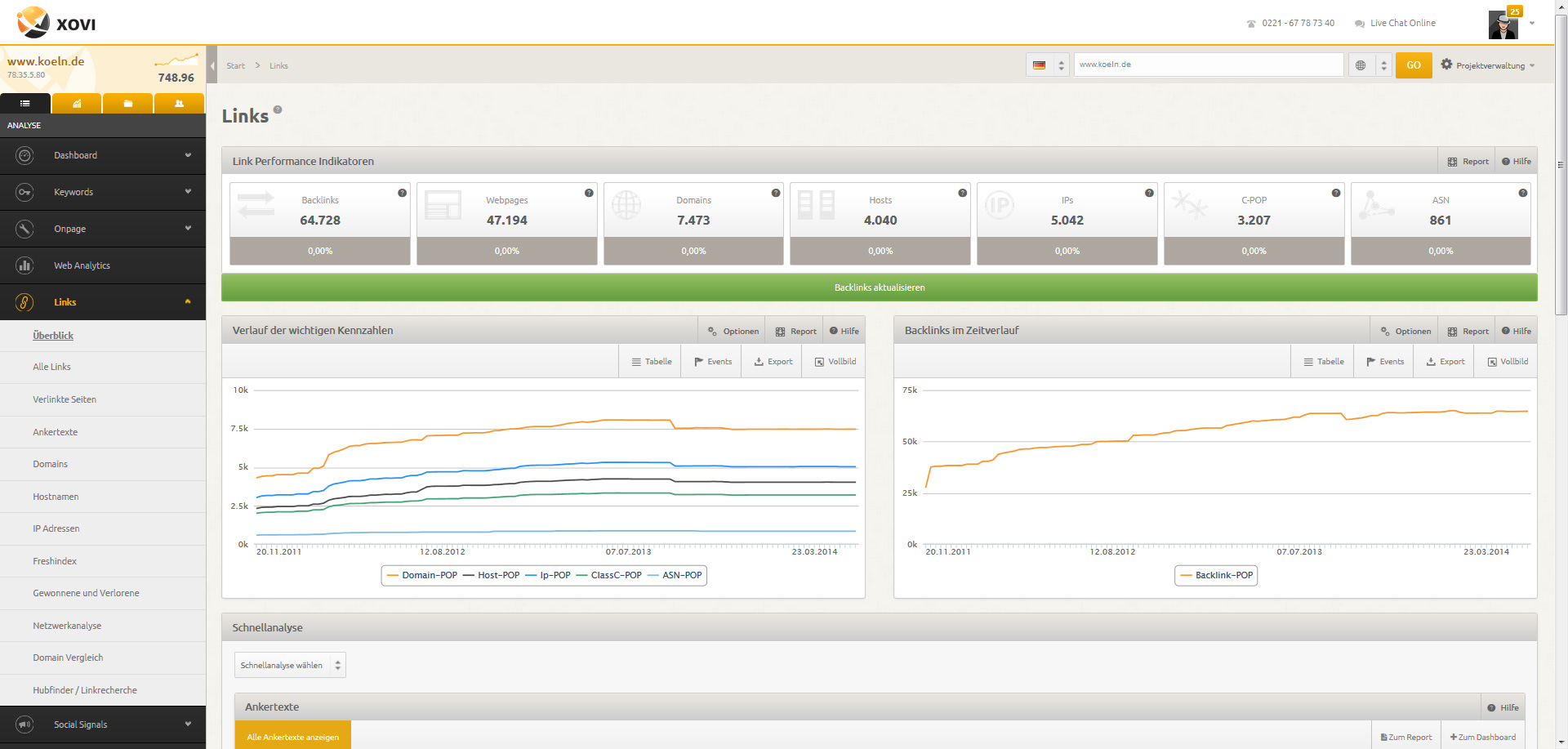Expand the Social Signals menu chevron
Screen dimensions: 1568x749
pos(188,724)
